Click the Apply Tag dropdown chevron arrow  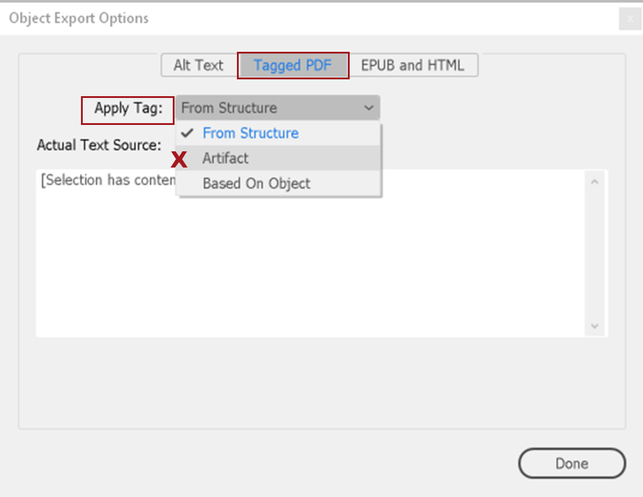(369, 108)
